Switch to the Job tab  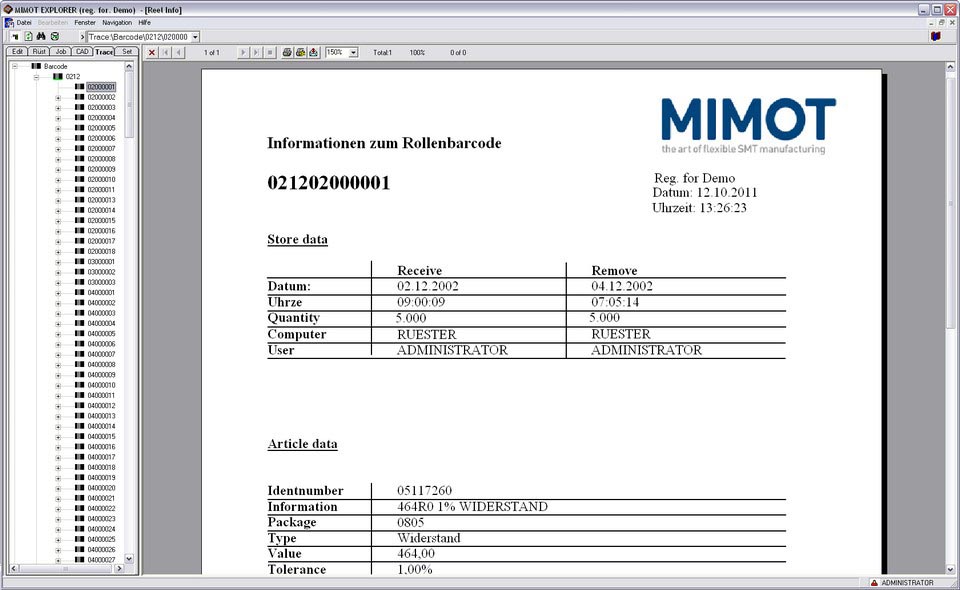click(x=61, y=52)
